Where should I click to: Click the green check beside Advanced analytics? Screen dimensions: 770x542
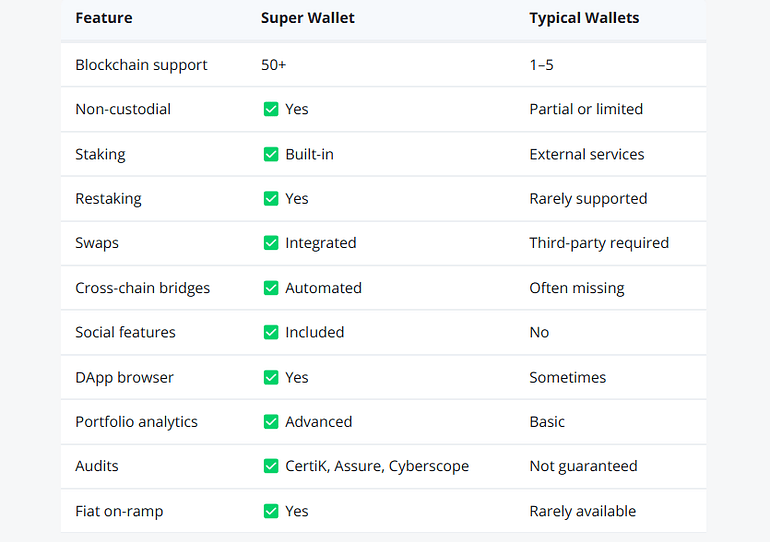[x=270, y=422]
